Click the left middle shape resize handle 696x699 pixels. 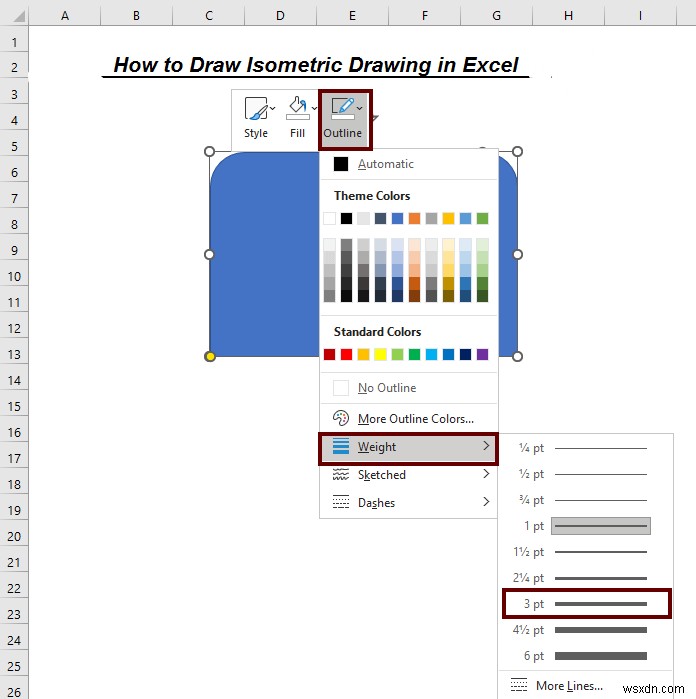209,255
